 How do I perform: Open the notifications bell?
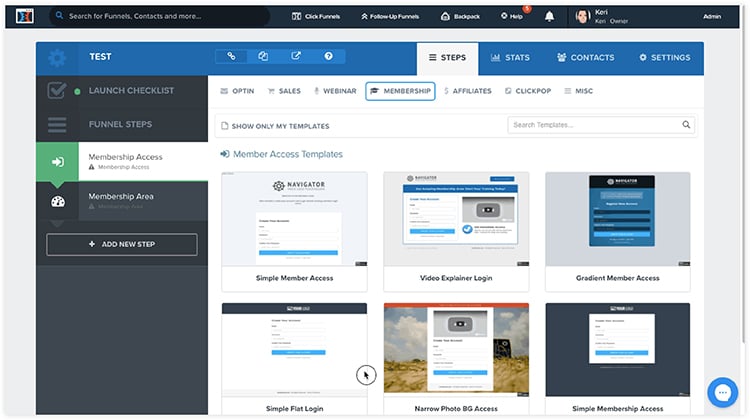[x=550, y=16]
